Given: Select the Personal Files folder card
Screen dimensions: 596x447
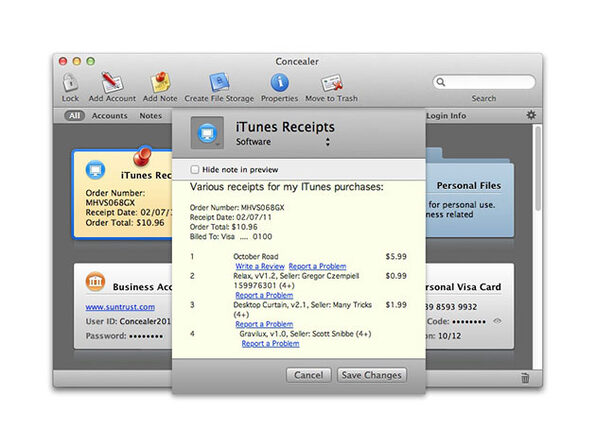Looking at the screenshot, I should [x=470, y=194].
